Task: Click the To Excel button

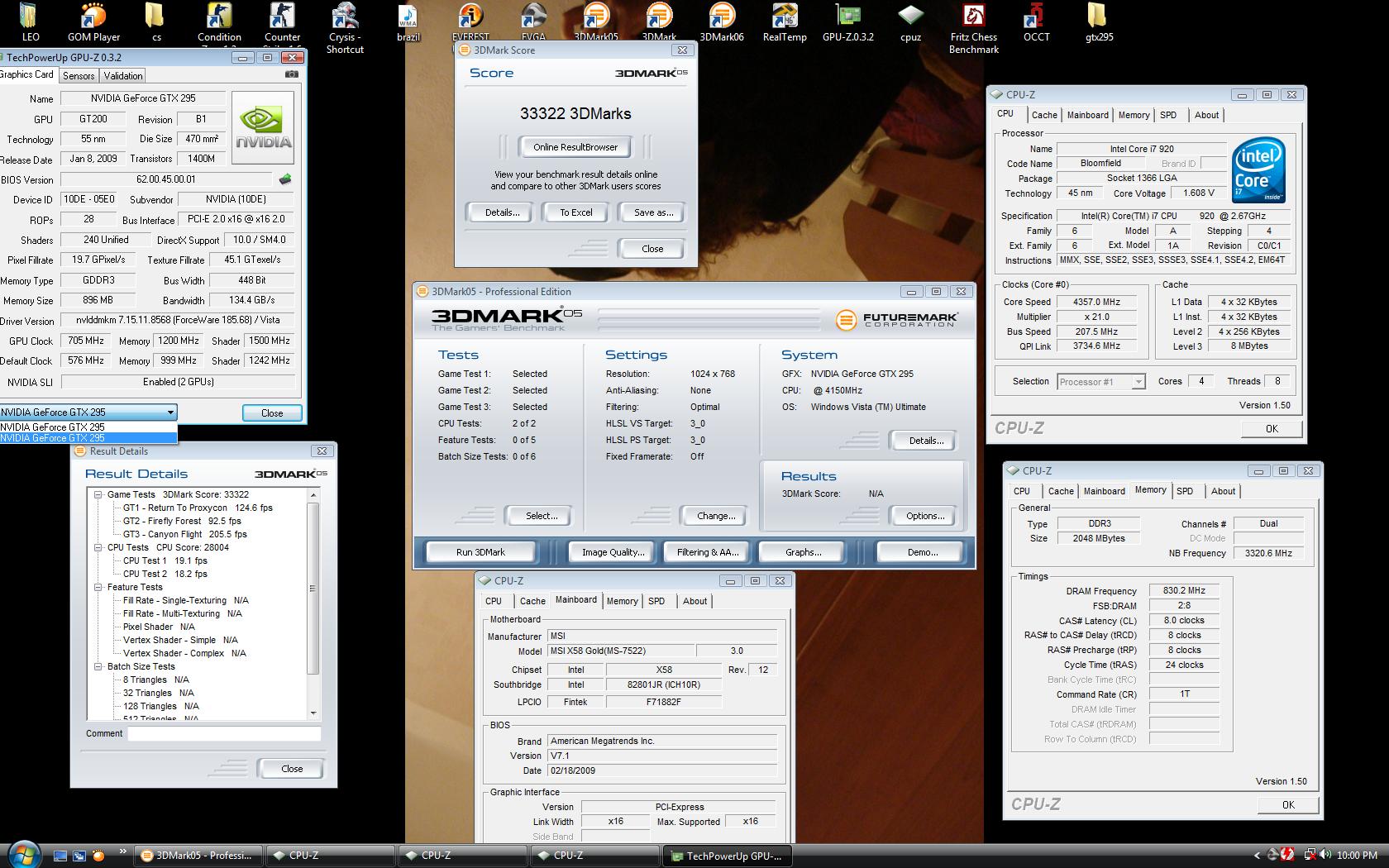Action: pos(576,212)
